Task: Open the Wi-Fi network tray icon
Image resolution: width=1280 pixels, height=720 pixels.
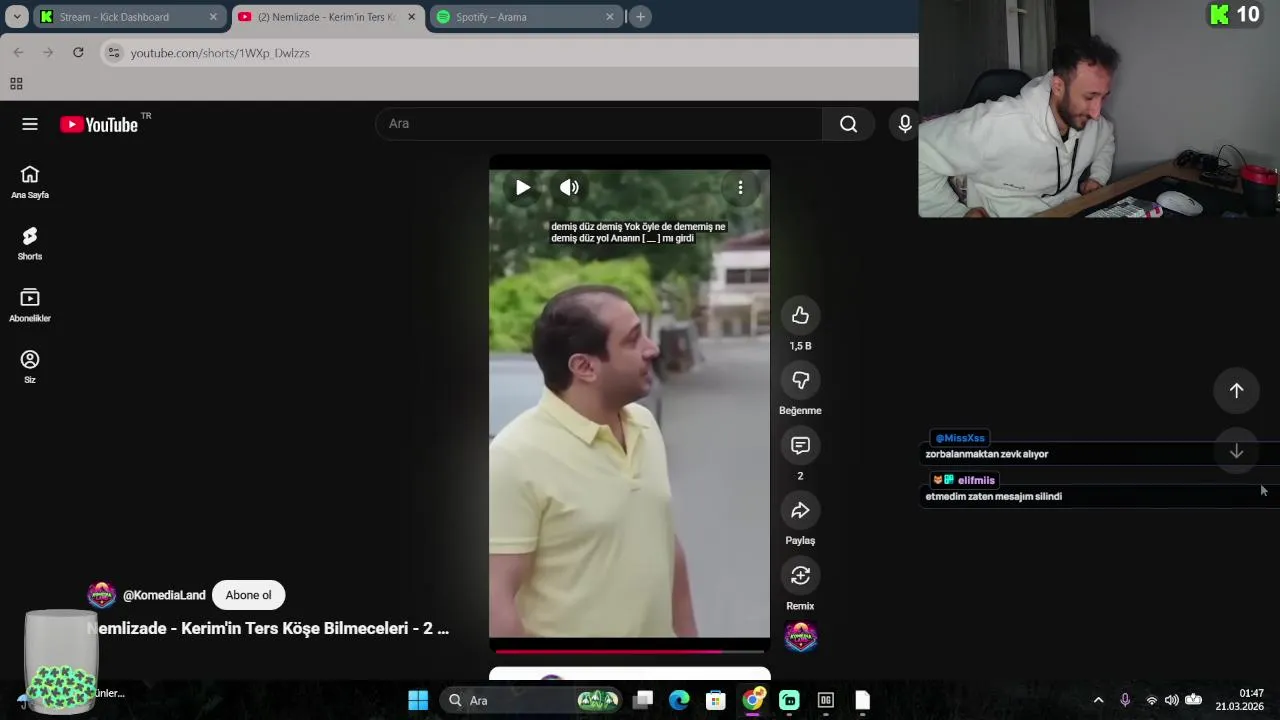Action: click(1151, 700)
